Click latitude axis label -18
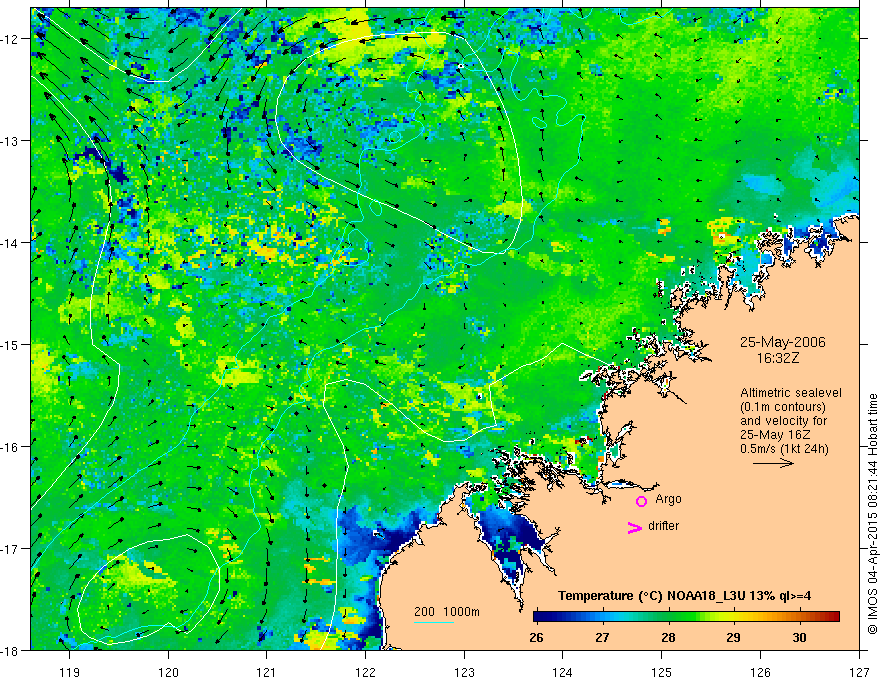The image size is (880, 680). 10,650
